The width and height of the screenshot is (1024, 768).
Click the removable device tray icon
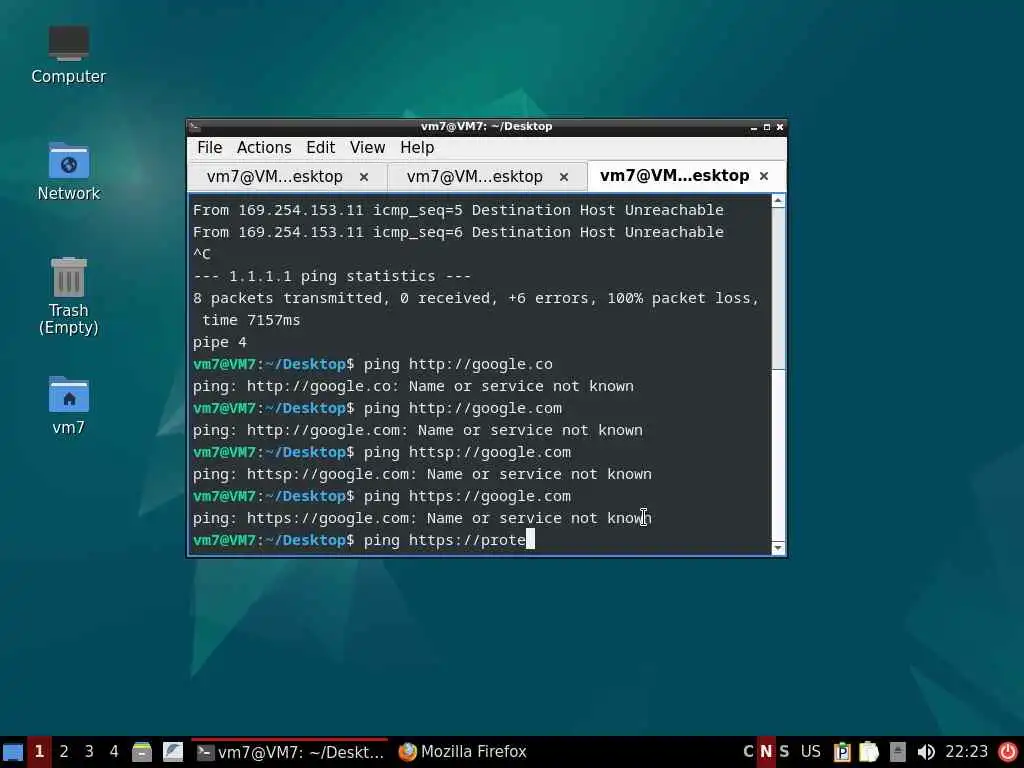coord(898,752)
